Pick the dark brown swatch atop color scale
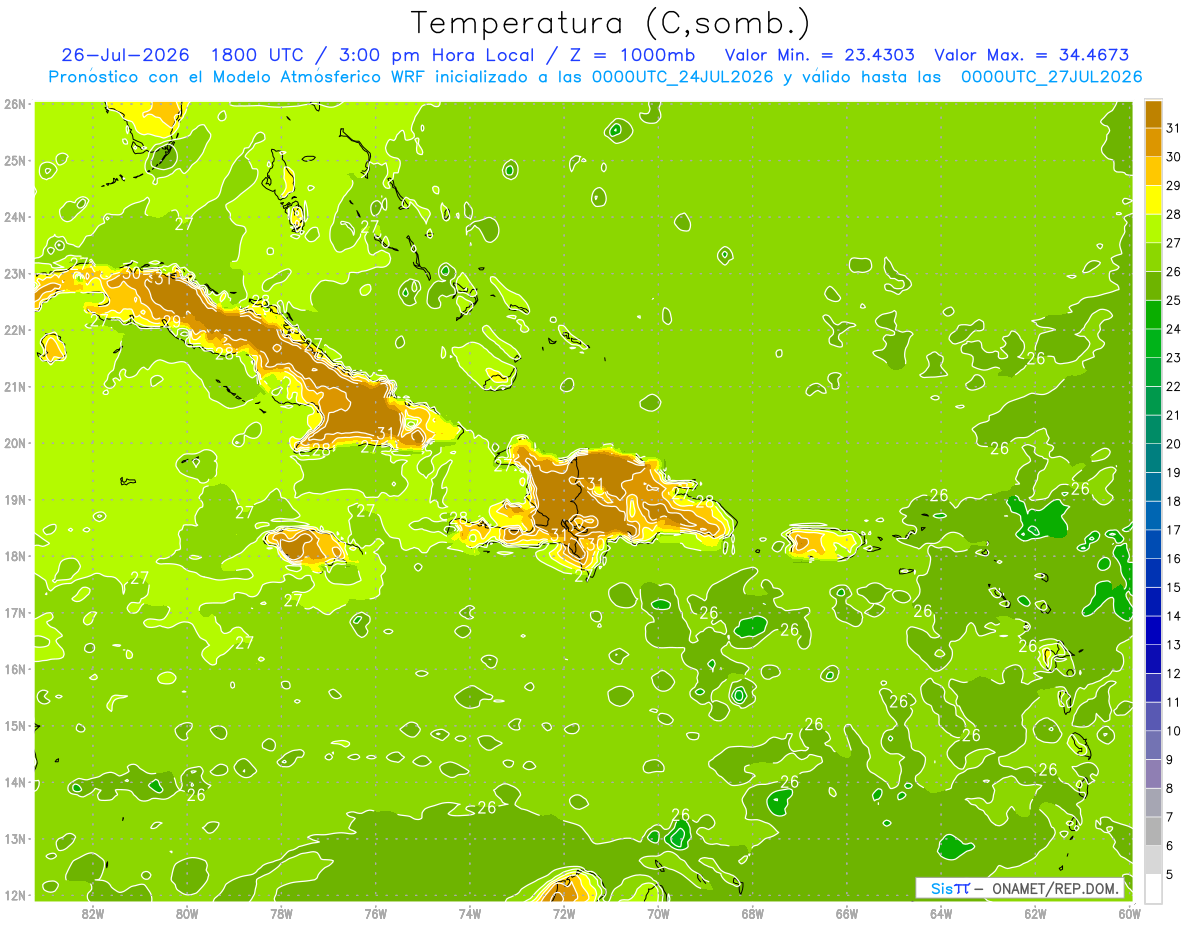The height and width of the screenshot is (927, 1200). pos(1153,114)
